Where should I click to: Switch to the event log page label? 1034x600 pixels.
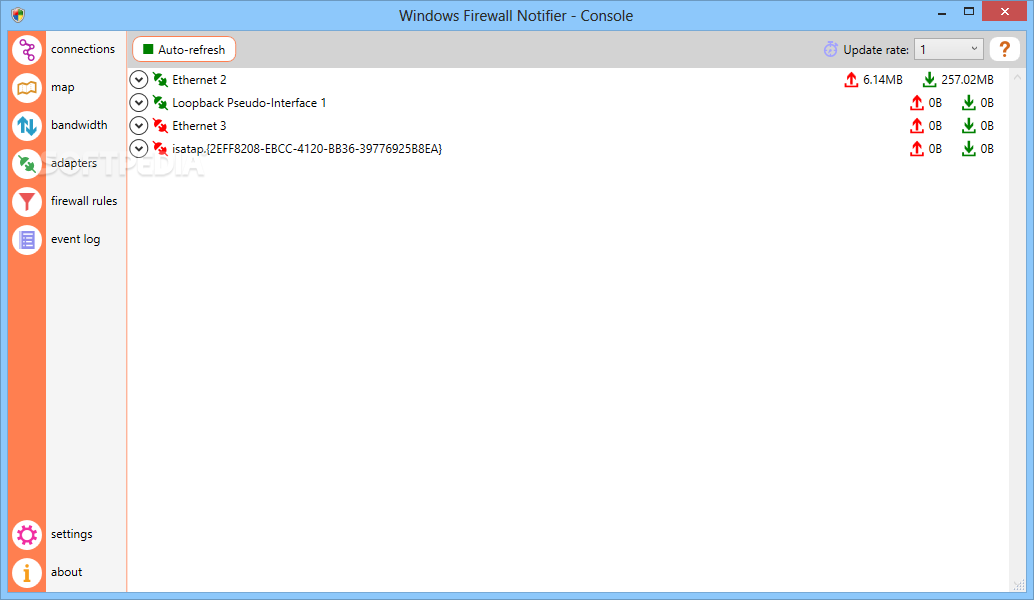pos(76,239)
